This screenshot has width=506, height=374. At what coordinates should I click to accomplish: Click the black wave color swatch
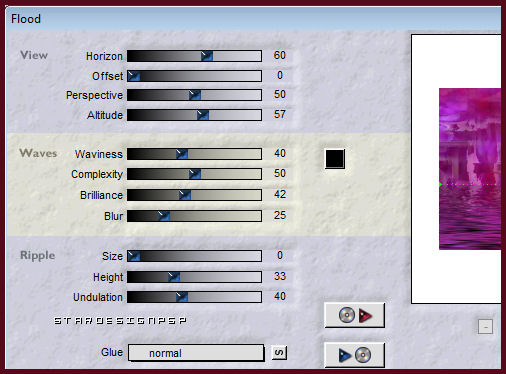pyautogui.click(x=335, y=159)
